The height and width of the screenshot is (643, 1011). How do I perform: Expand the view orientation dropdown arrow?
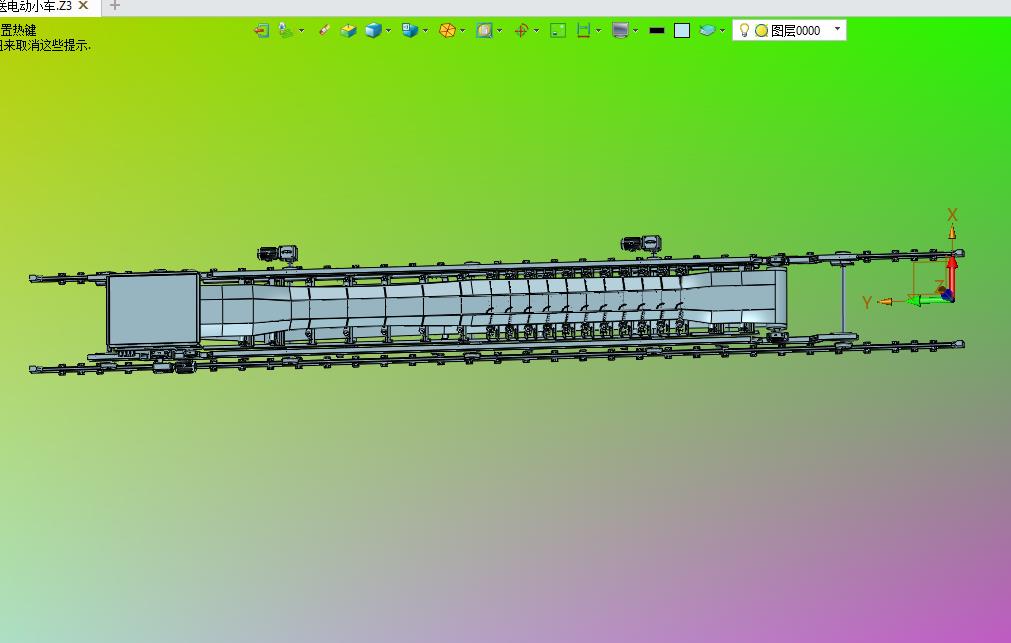[x=425, y=30]
